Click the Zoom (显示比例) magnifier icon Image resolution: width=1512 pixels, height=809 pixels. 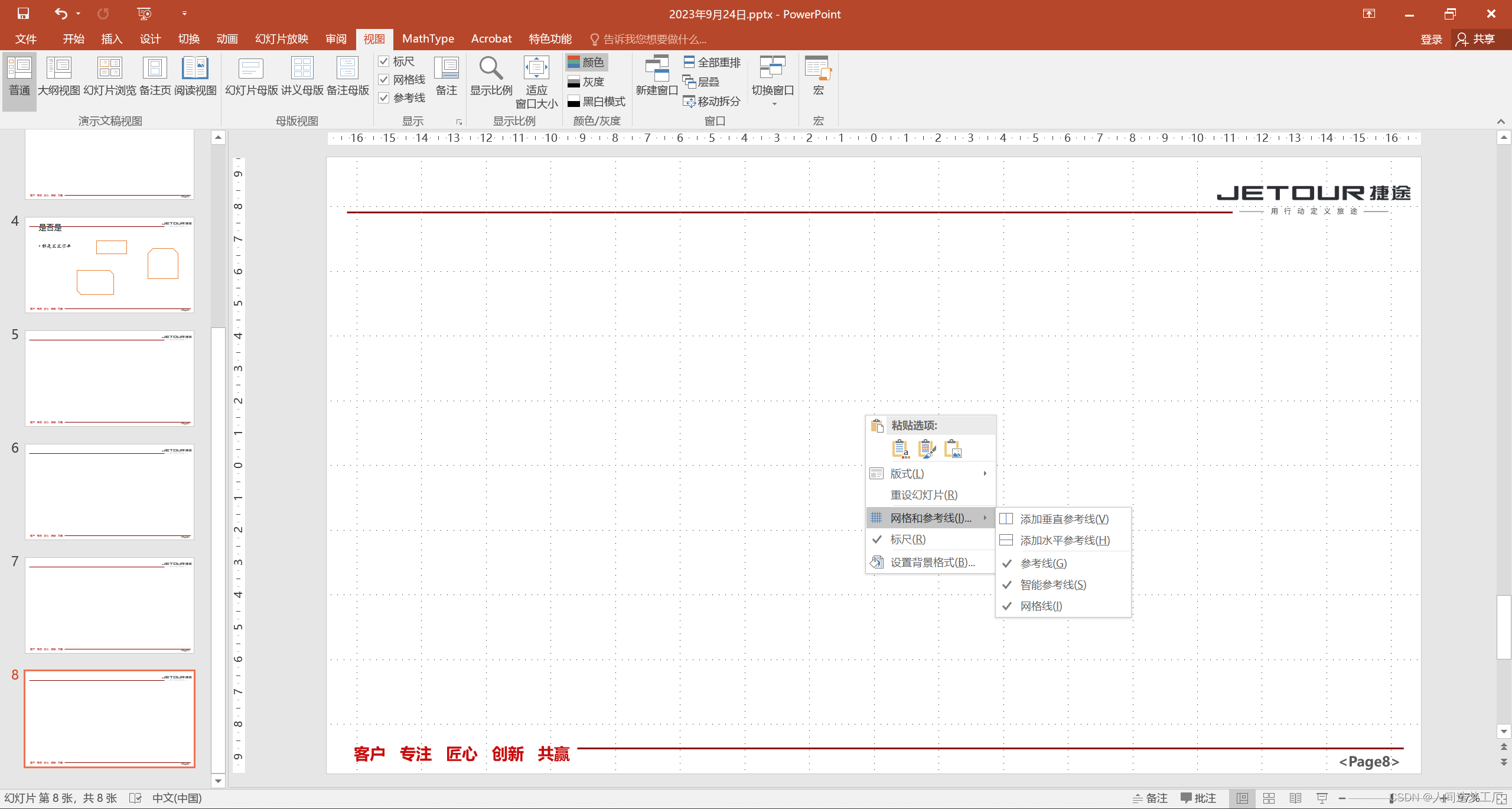(491, 69)
